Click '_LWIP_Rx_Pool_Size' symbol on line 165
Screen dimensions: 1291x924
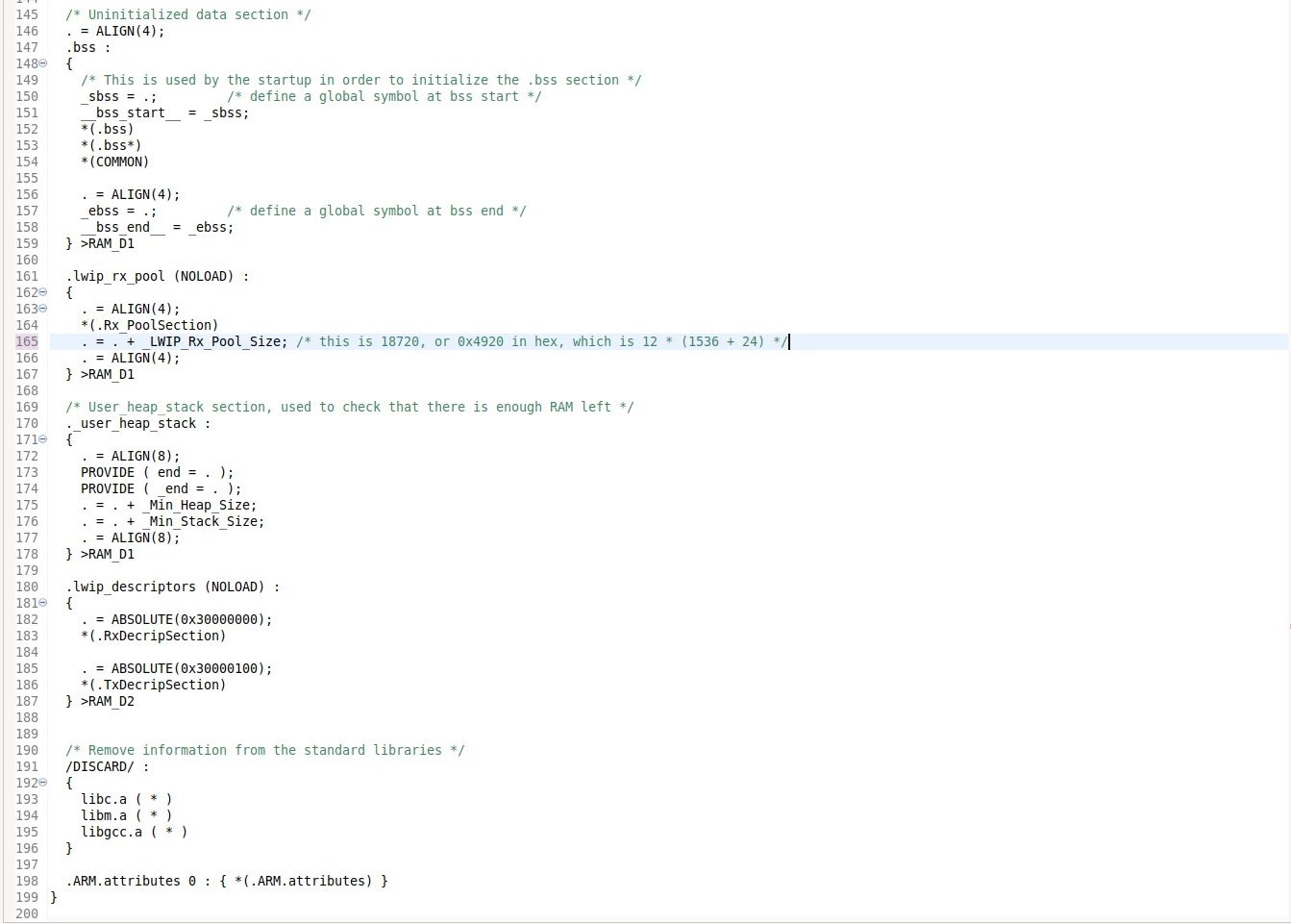click(x=211, y=341)
